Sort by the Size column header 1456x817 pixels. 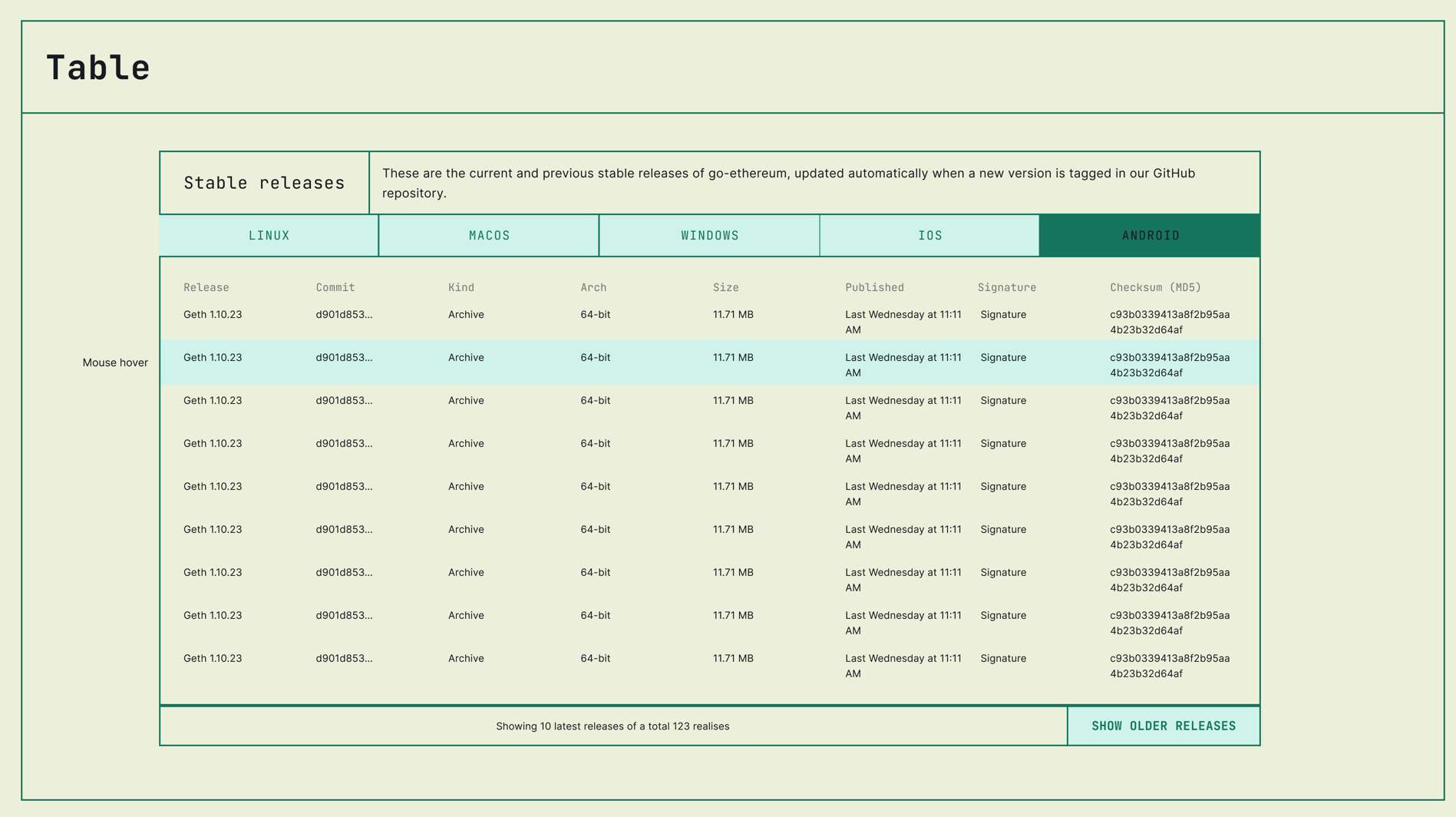tap(726, 287)
